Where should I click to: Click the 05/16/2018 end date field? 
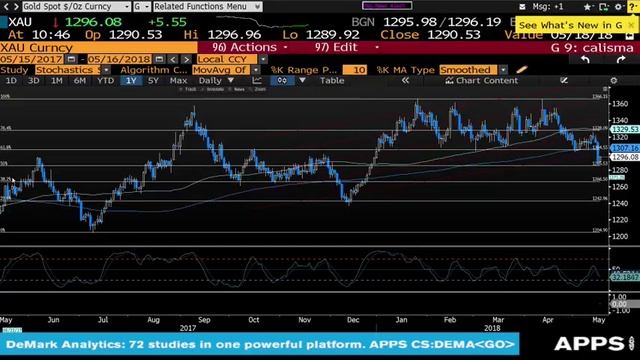point(119,59)
